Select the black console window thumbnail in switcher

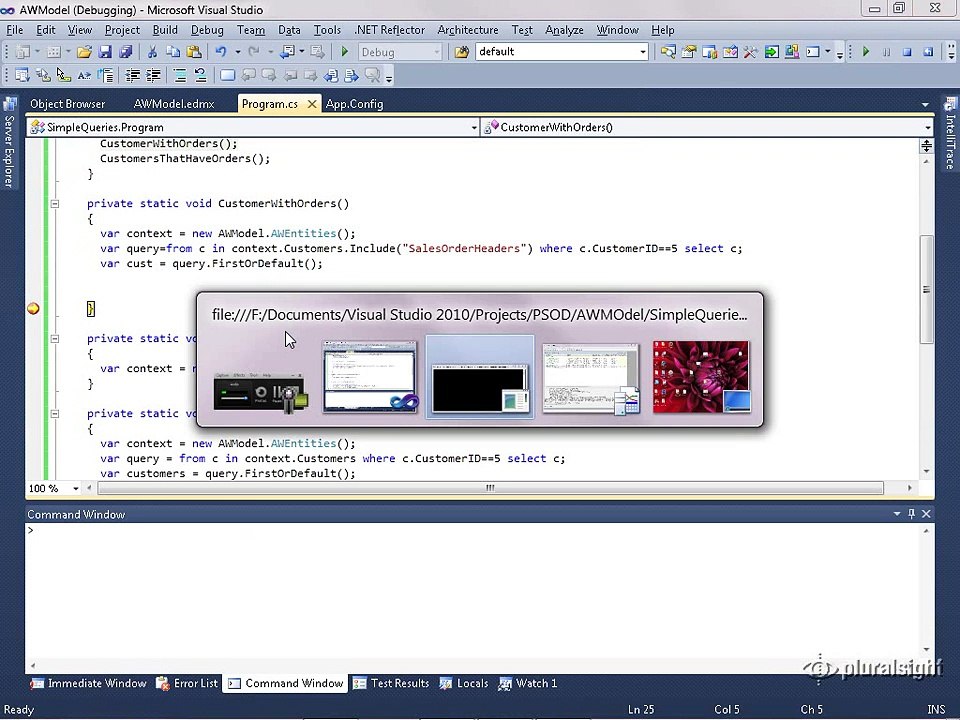(480, 377)
